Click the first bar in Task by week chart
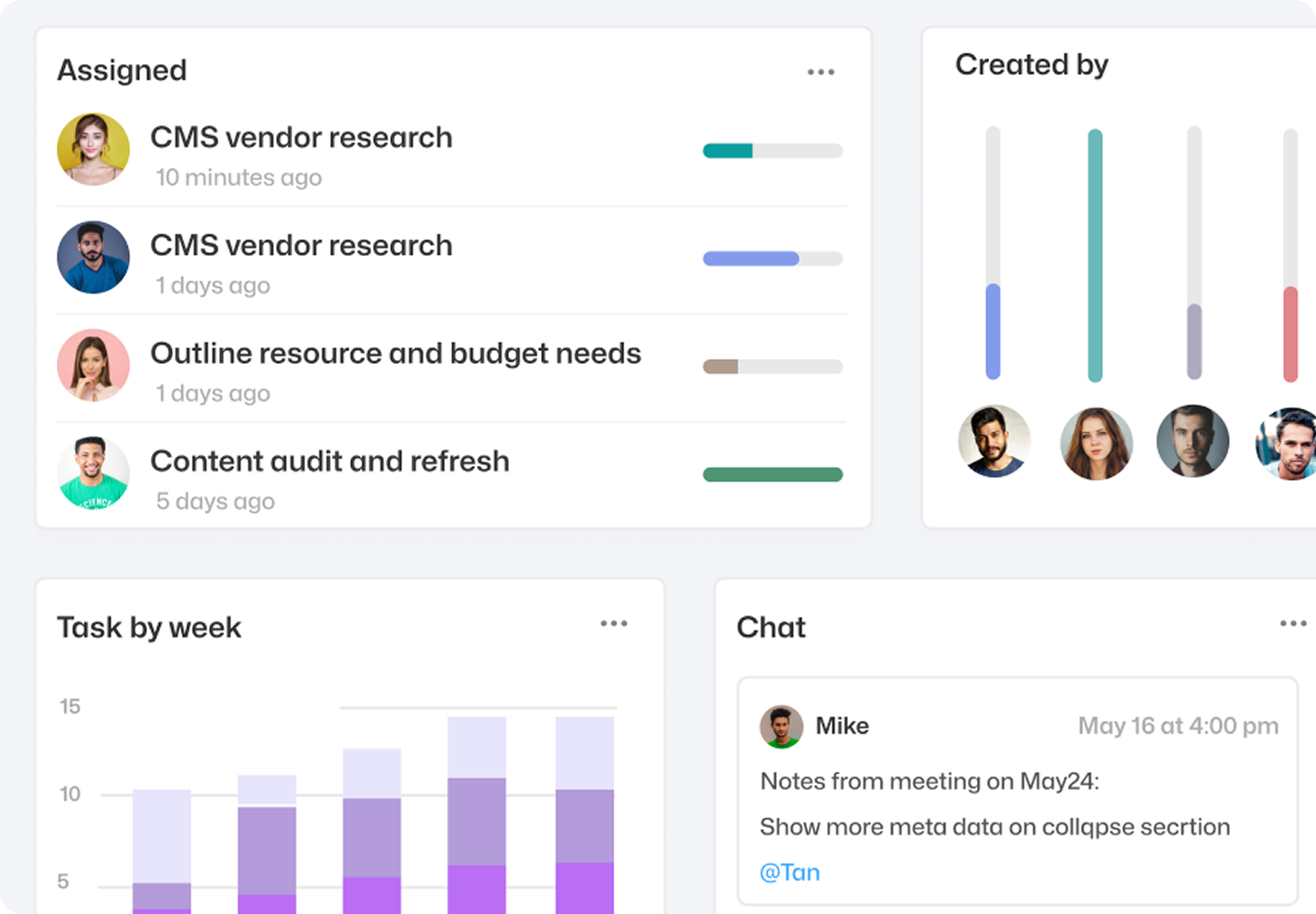The image size is (1316, 914). coord(162,852)
